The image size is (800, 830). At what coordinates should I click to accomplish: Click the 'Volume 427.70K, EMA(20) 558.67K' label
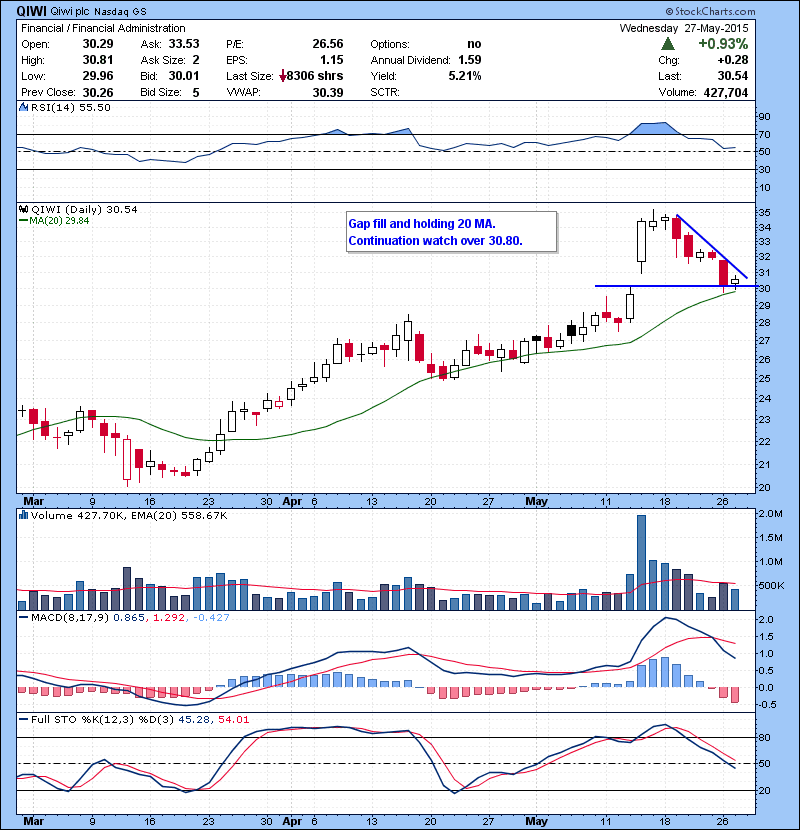click(129, 515)
